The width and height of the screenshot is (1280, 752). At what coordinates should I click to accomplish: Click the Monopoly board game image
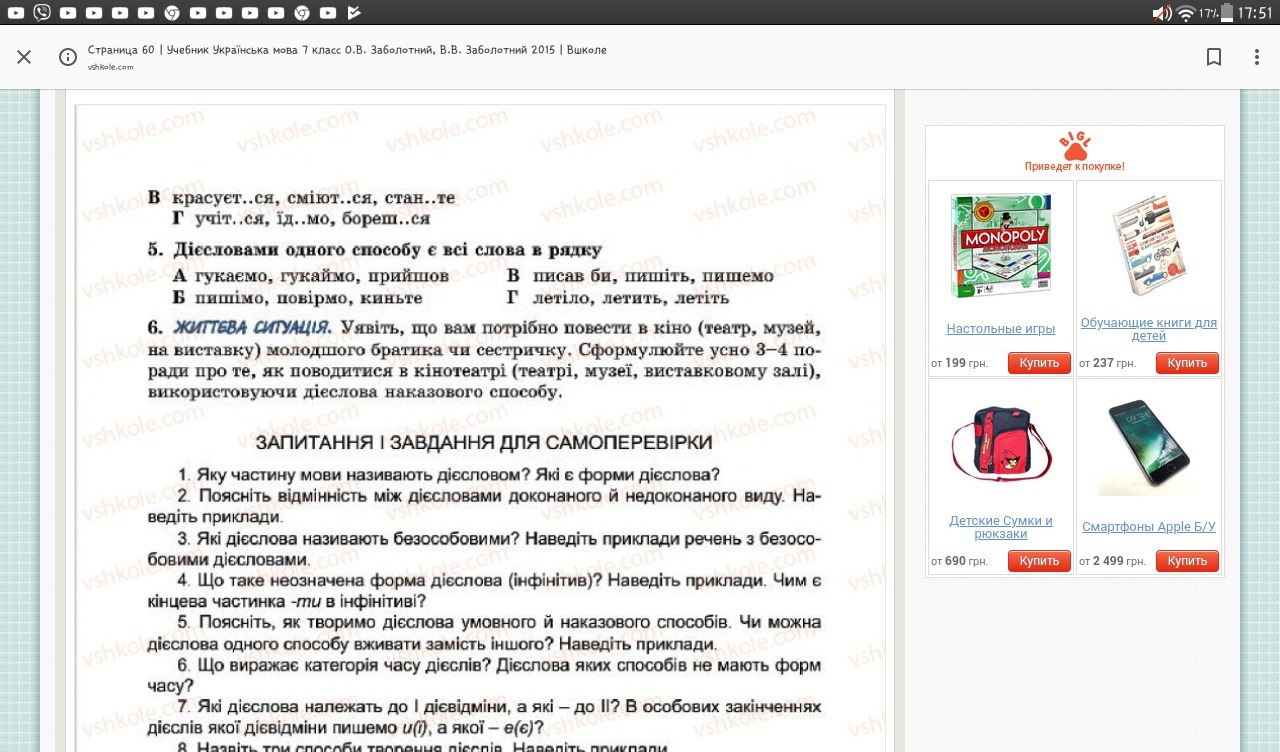[1000, 246]
